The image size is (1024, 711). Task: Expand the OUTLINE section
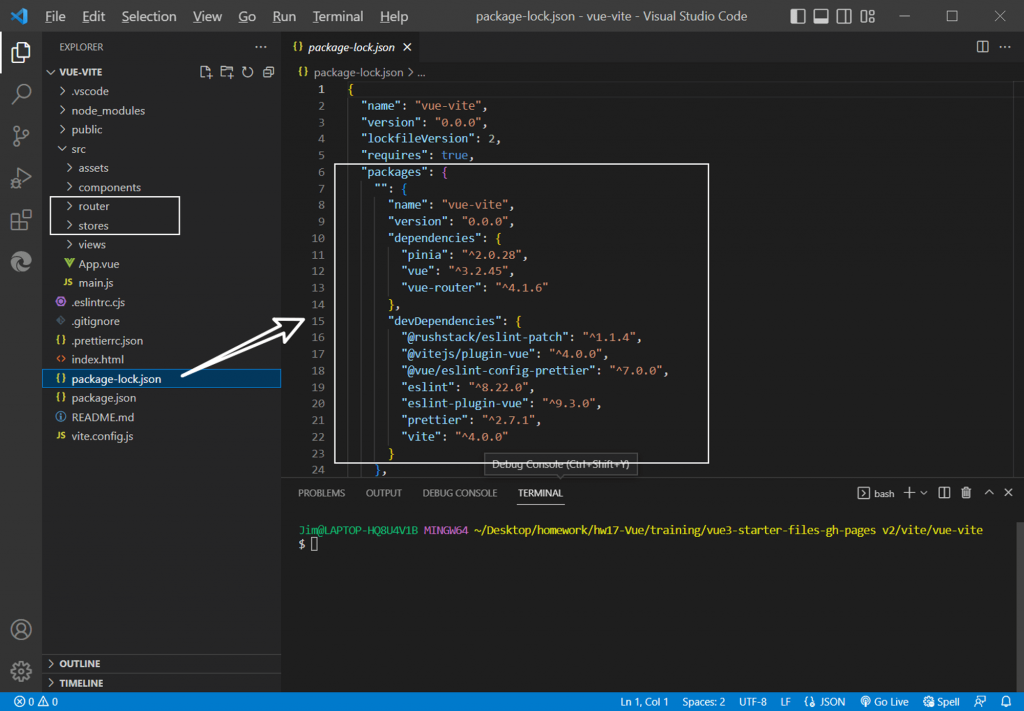pos(161,663)
